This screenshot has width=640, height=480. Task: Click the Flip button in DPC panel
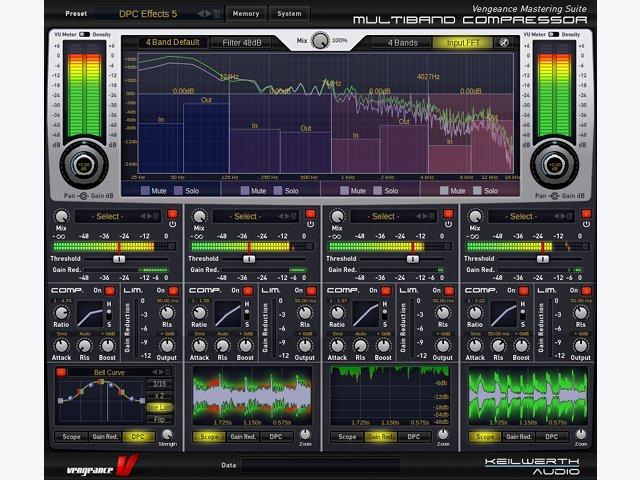160,419
